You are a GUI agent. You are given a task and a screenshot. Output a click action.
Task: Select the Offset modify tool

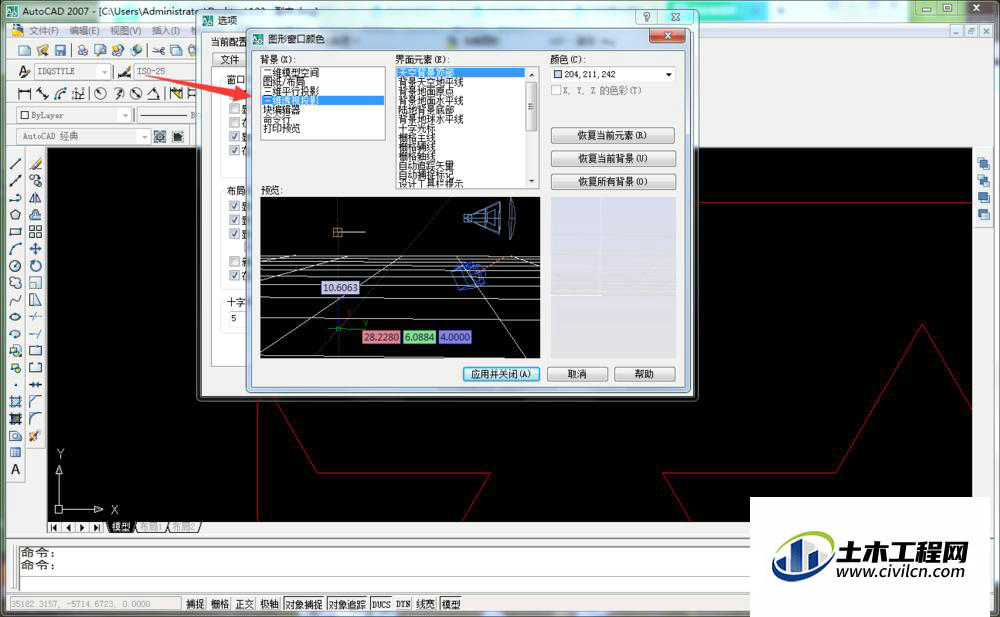pos(36,214)
